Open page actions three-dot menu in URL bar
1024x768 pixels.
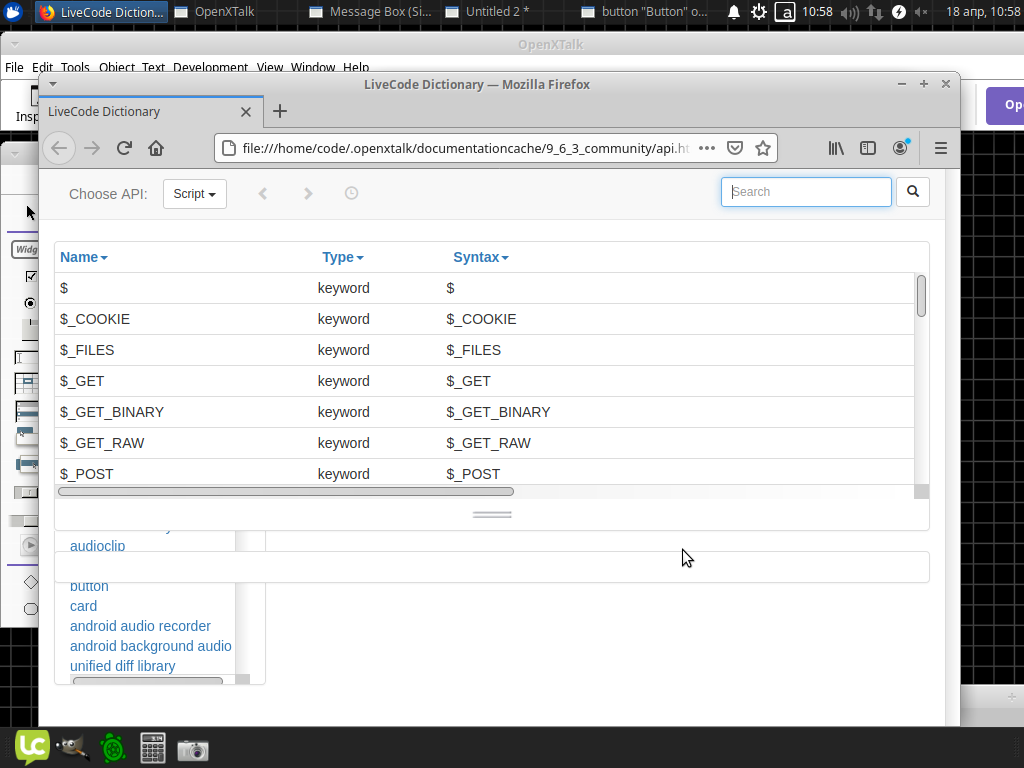coord(707,148)
